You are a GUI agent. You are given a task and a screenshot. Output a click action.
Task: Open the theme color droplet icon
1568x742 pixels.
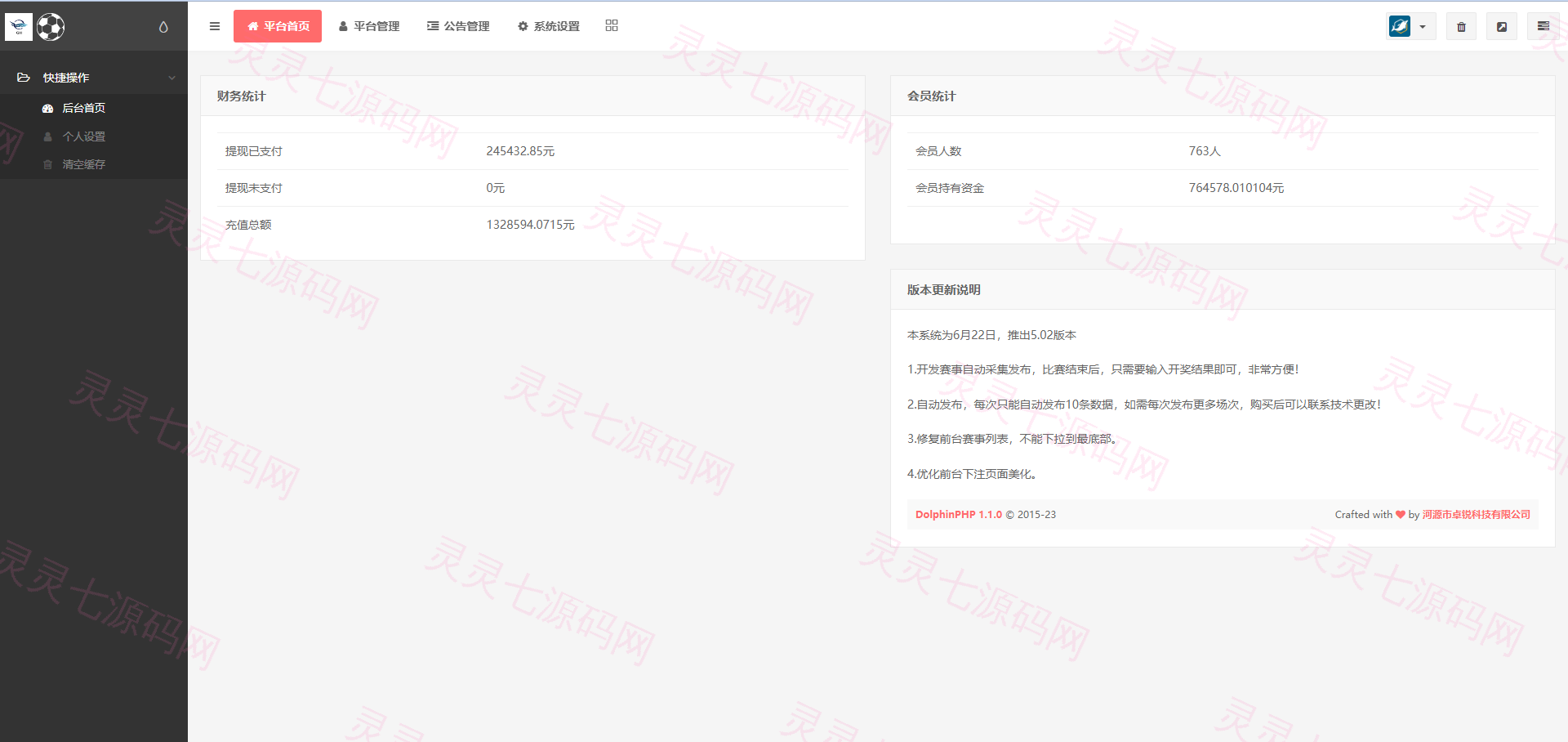(x=163, y=27)
